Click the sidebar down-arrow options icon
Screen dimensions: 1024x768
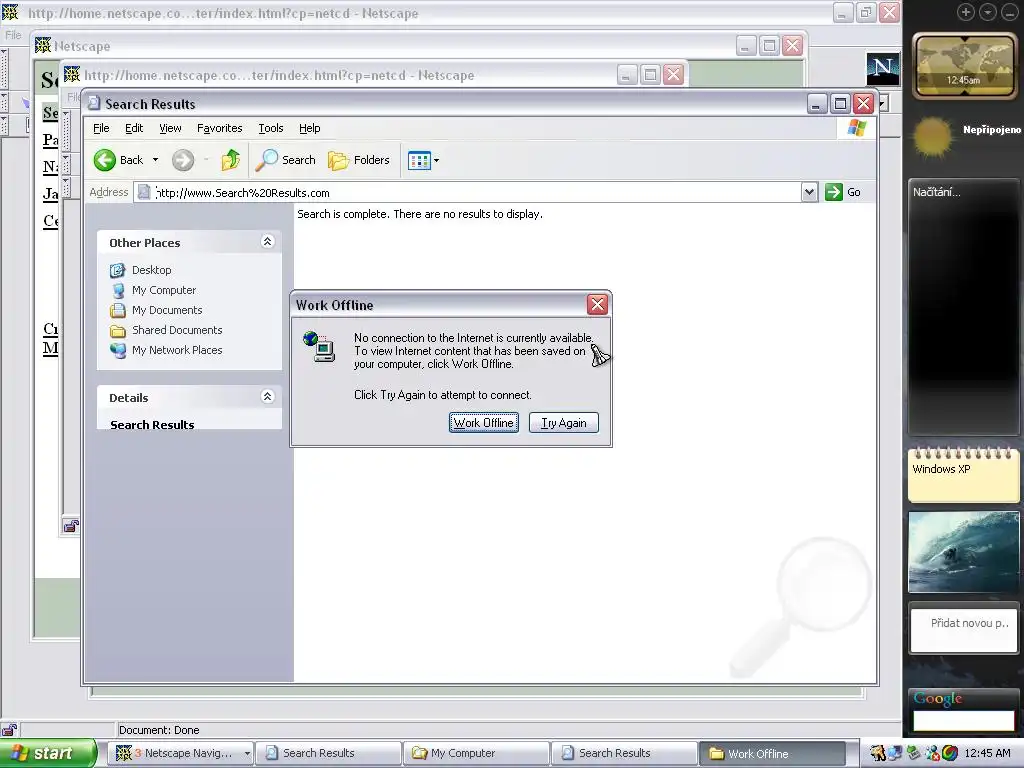tap(987, 12)
